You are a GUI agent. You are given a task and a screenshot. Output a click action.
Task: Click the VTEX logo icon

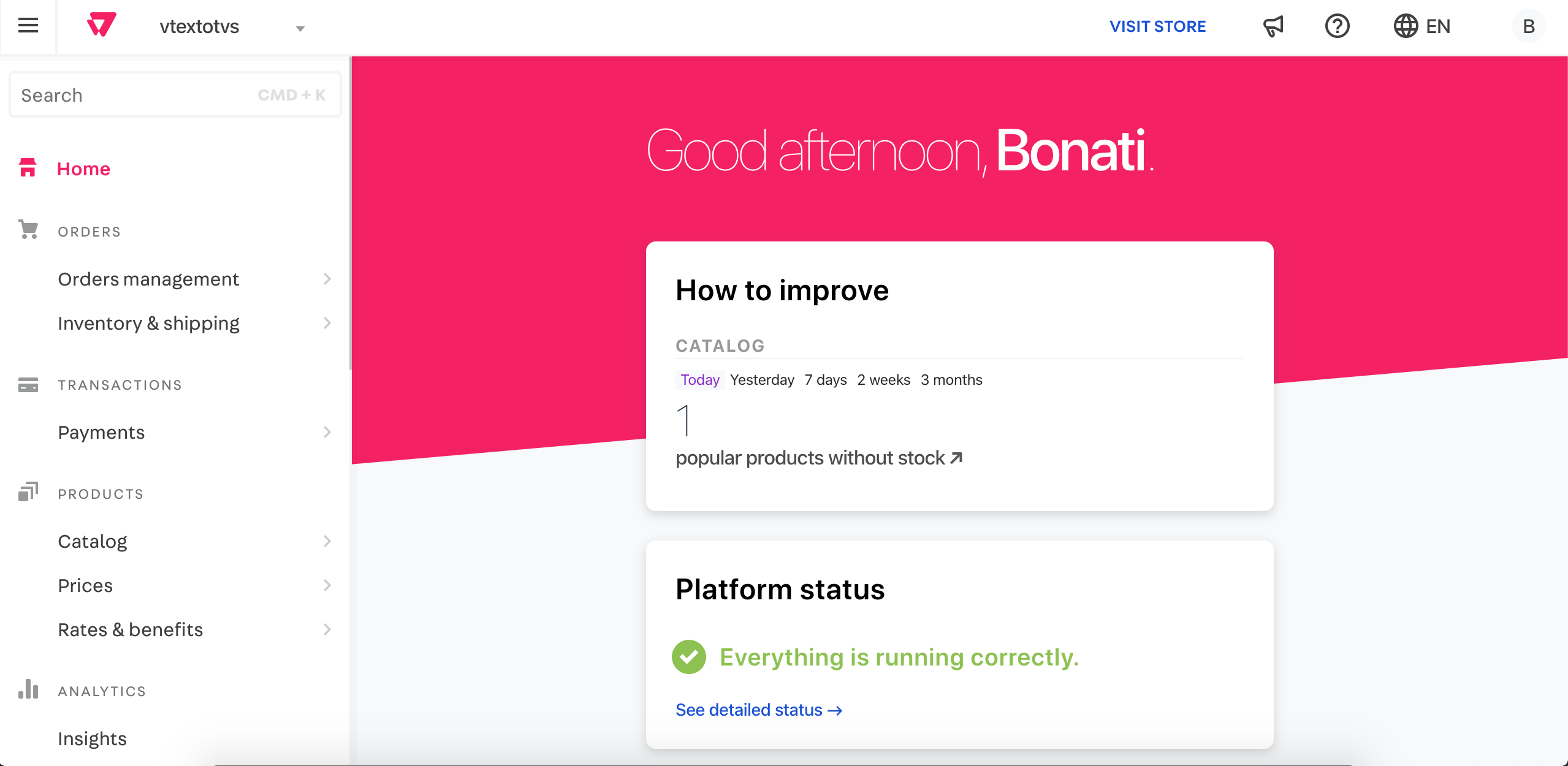tap(102, 26)
